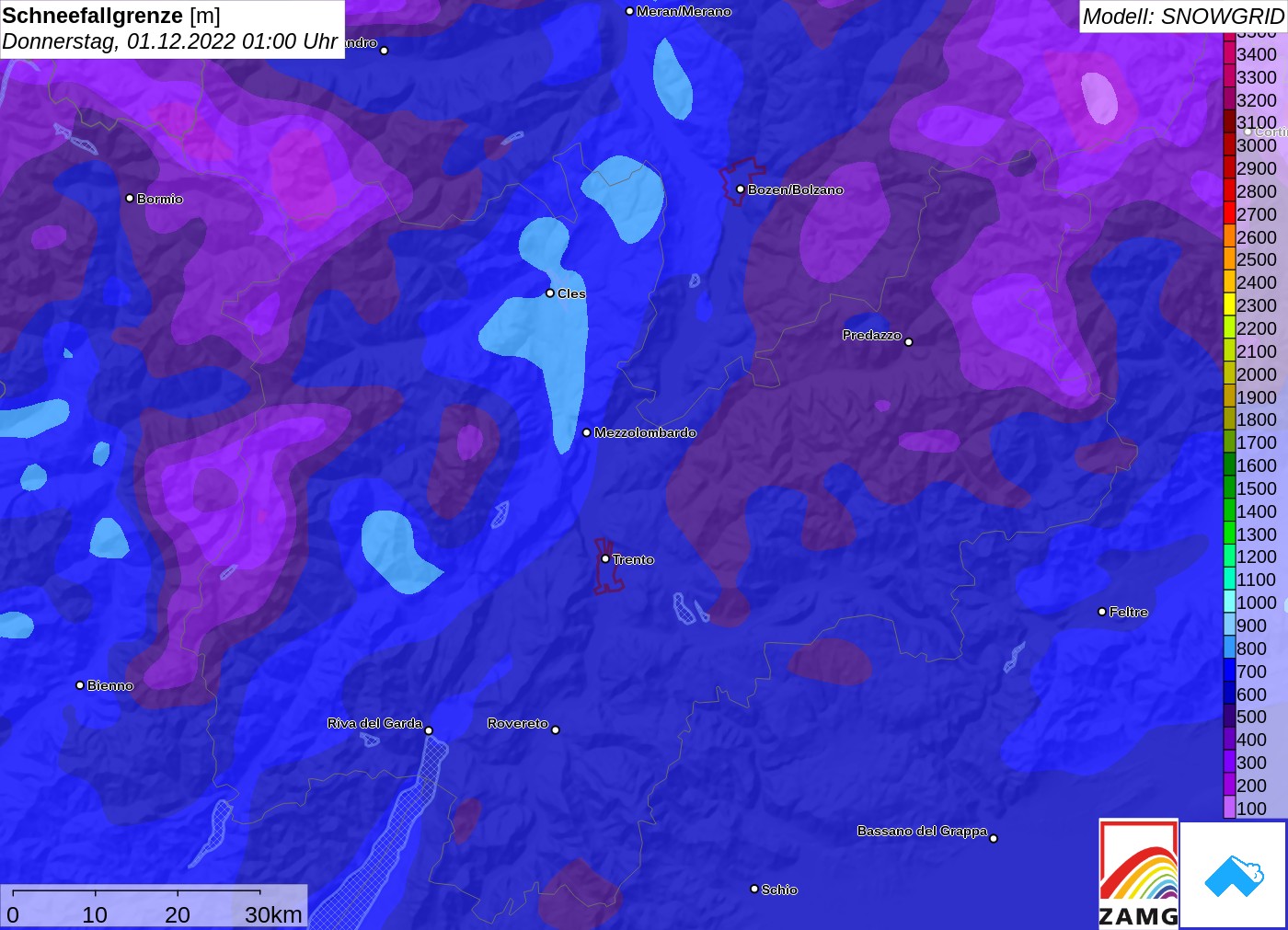Screen dimensions: 1288x930
Task: Click the Feltre city label
Action: (x=1128, y=612)
